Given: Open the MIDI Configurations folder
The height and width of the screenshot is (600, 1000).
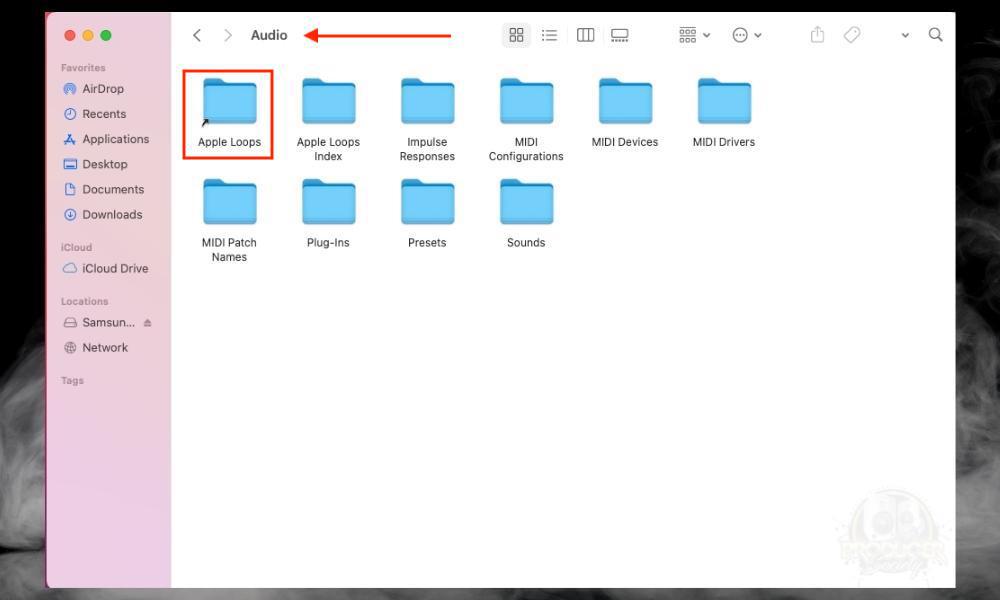Looking at the screenshot, I should pyautogui.click(x=525, y=100).
